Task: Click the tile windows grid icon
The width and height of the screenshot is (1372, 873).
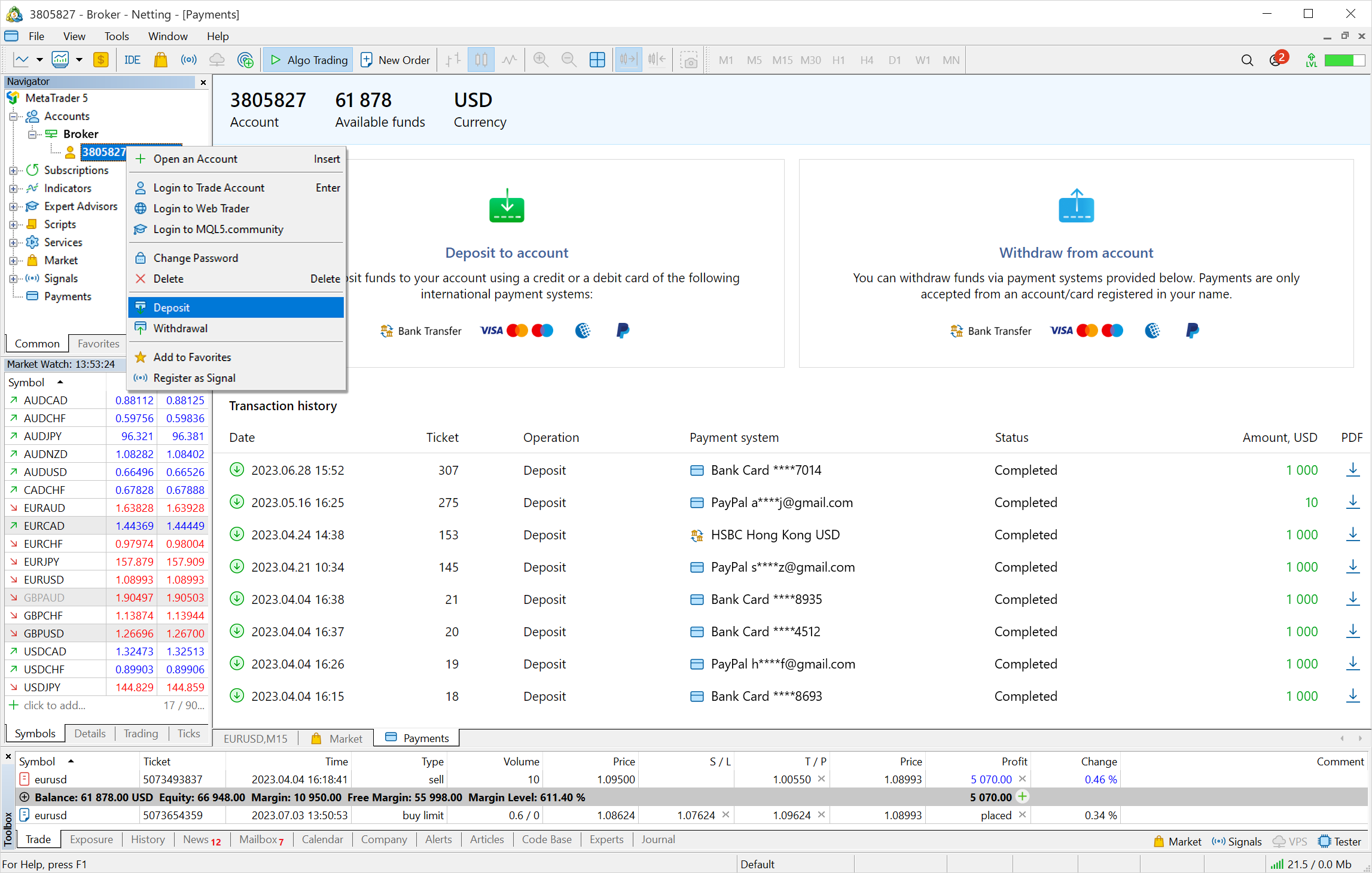Action: (597, 60)
